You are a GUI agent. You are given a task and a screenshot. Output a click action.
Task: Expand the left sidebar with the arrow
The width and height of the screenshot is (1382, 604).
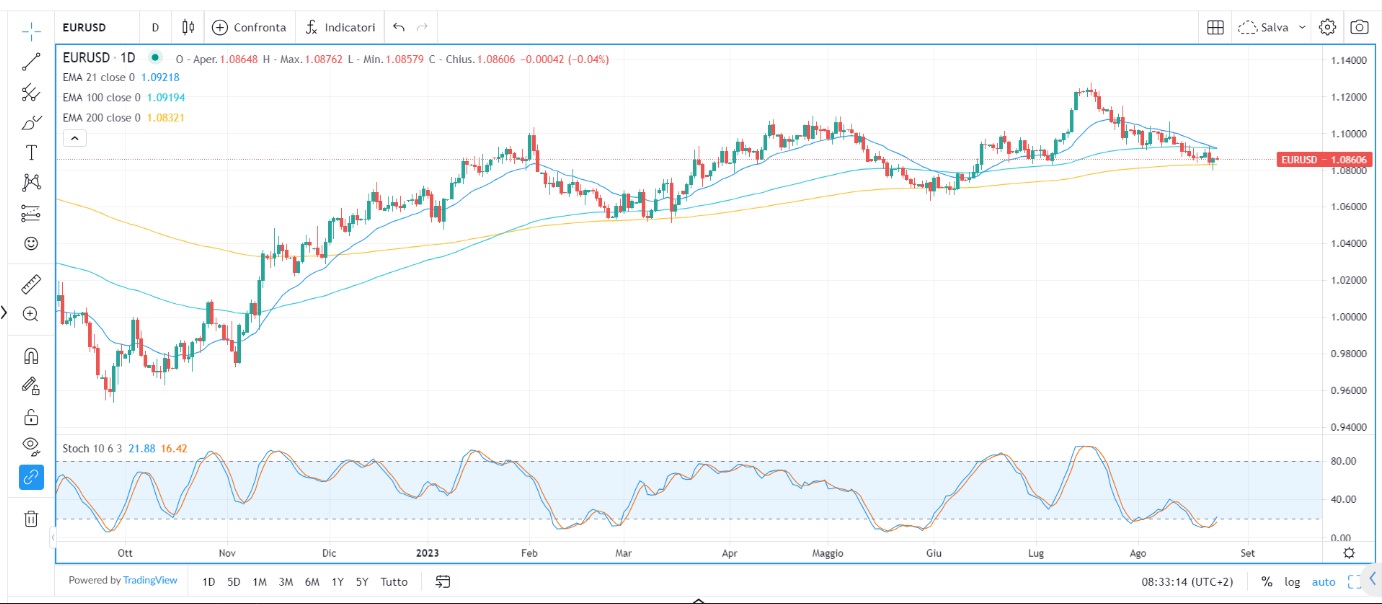(x=4, y=312)
